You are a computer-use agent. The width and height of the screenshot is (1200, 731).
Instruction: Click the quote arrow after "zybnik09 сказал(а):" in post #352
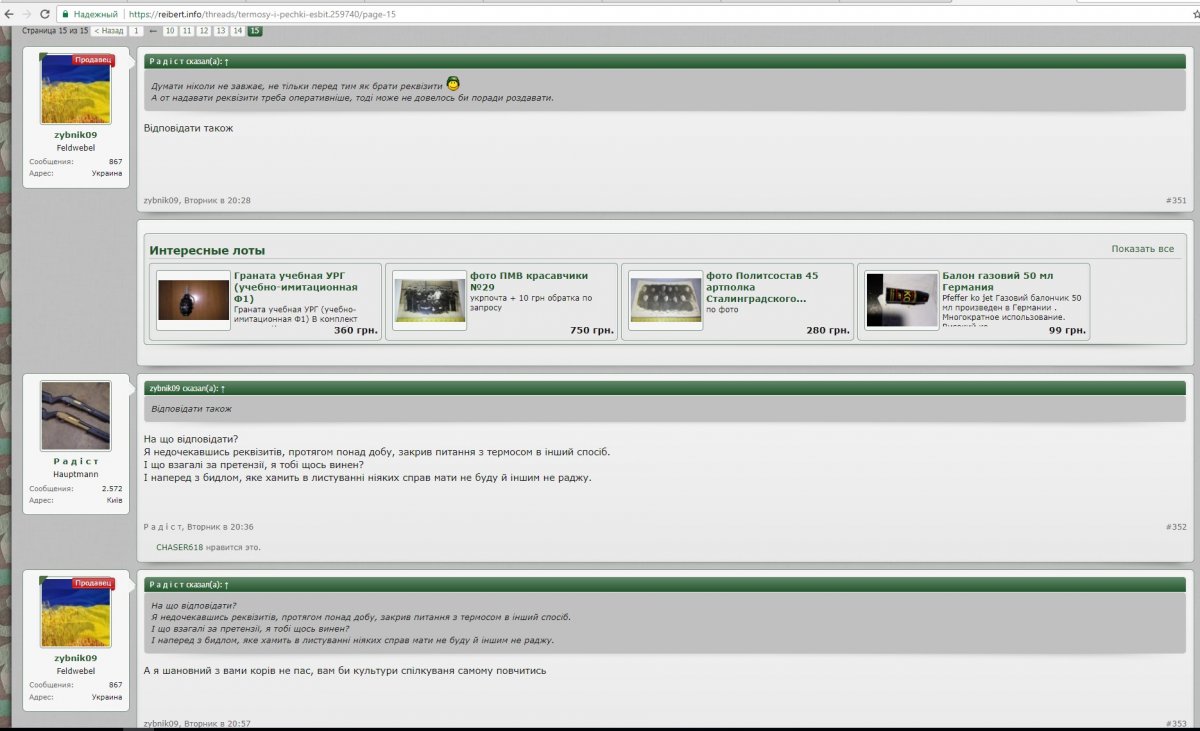click(x=224, y=388)
